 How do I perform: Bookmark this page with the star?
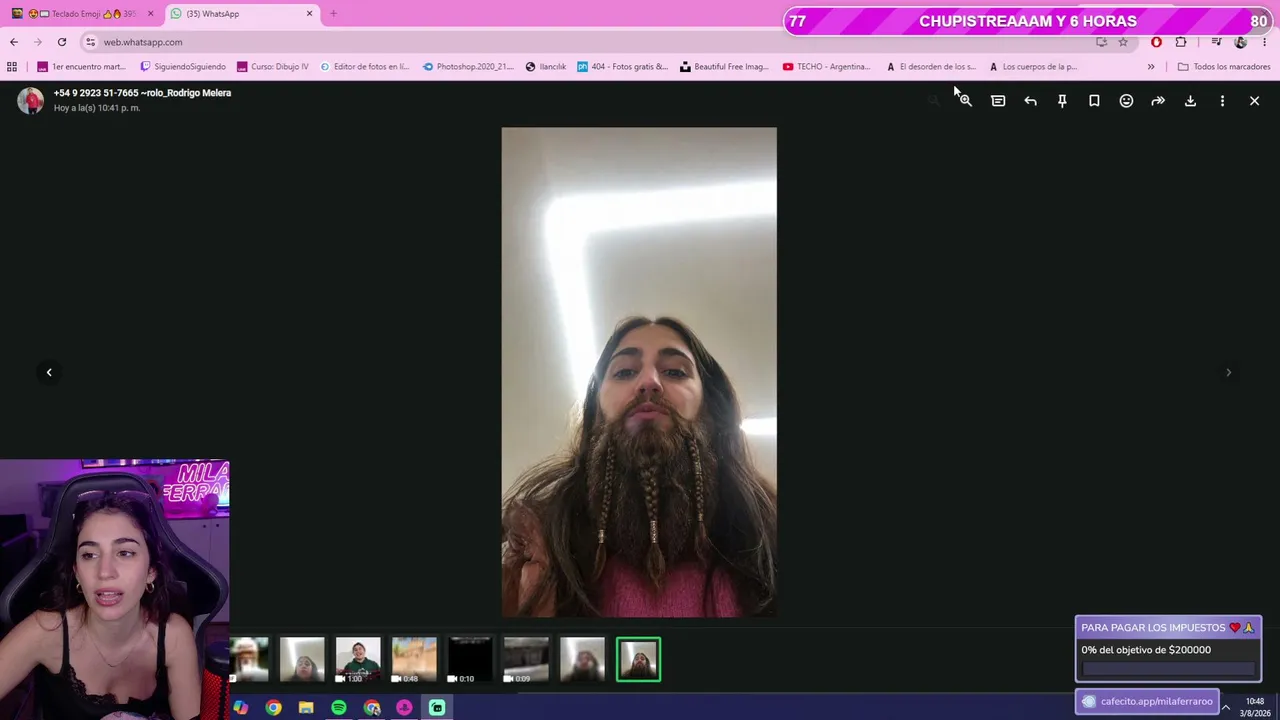point(1123,42)
